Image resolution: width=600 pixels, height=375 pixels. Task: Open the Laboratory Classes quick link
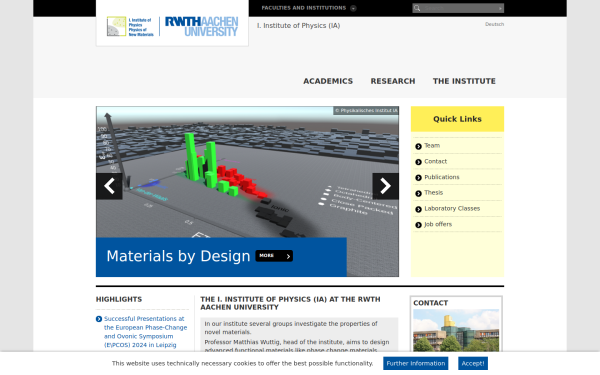point(452,208)
